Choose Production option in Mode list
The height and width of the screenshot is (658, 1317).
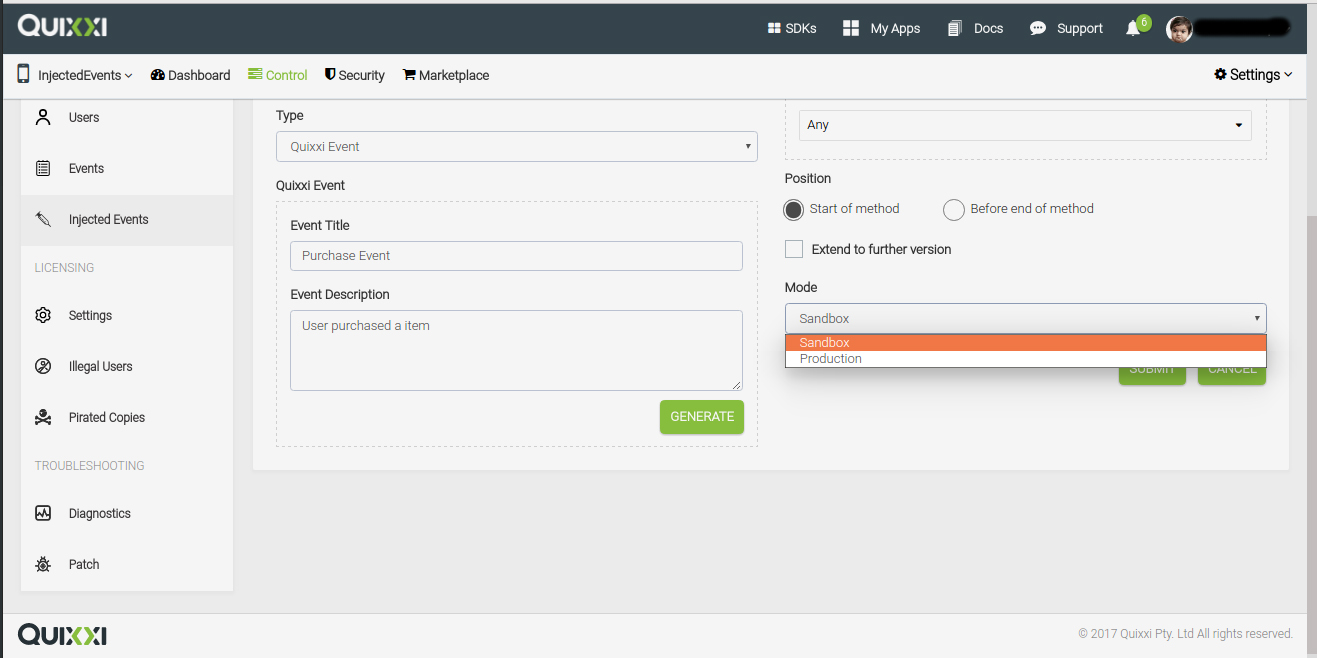point(1026,359)
